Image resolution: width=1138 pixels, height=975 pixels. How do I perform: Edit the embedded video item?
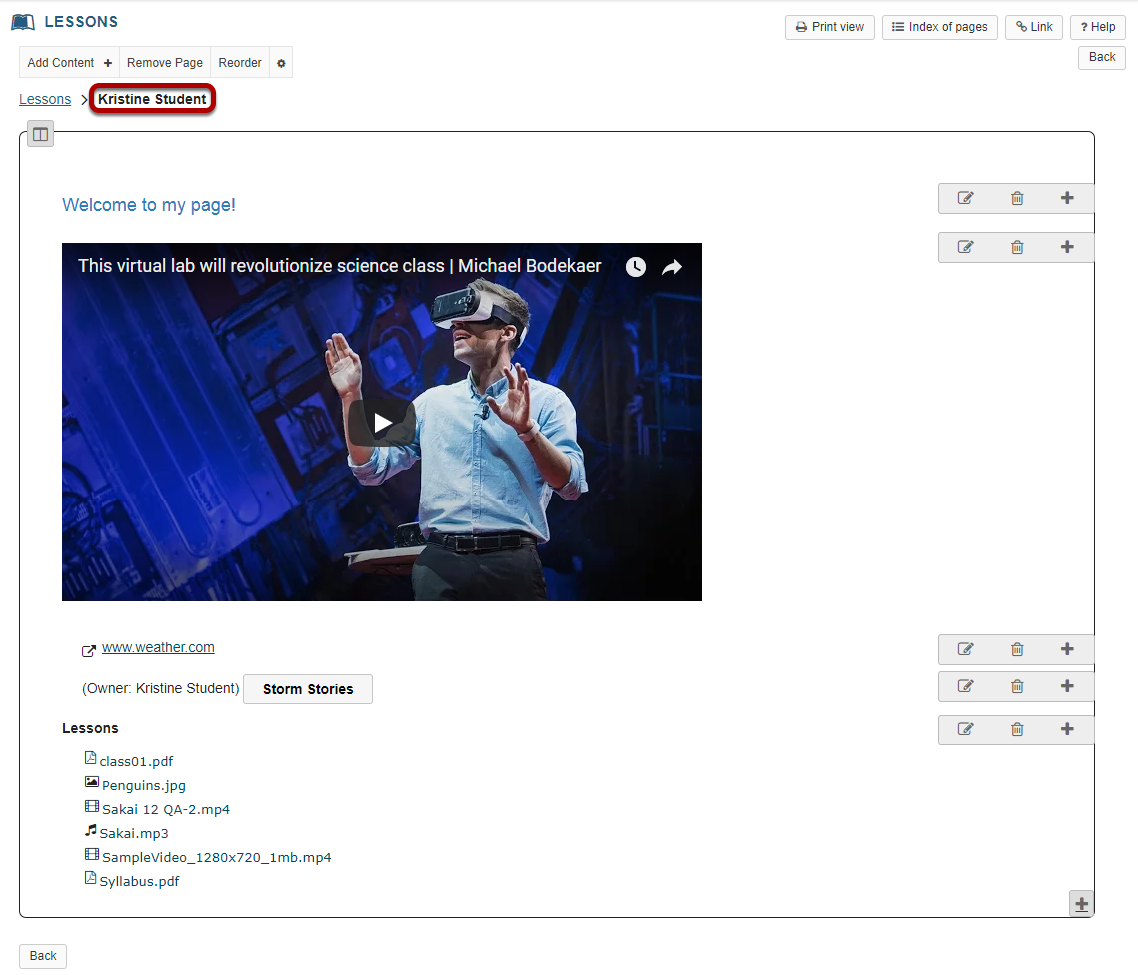click(x=965, y=247)
